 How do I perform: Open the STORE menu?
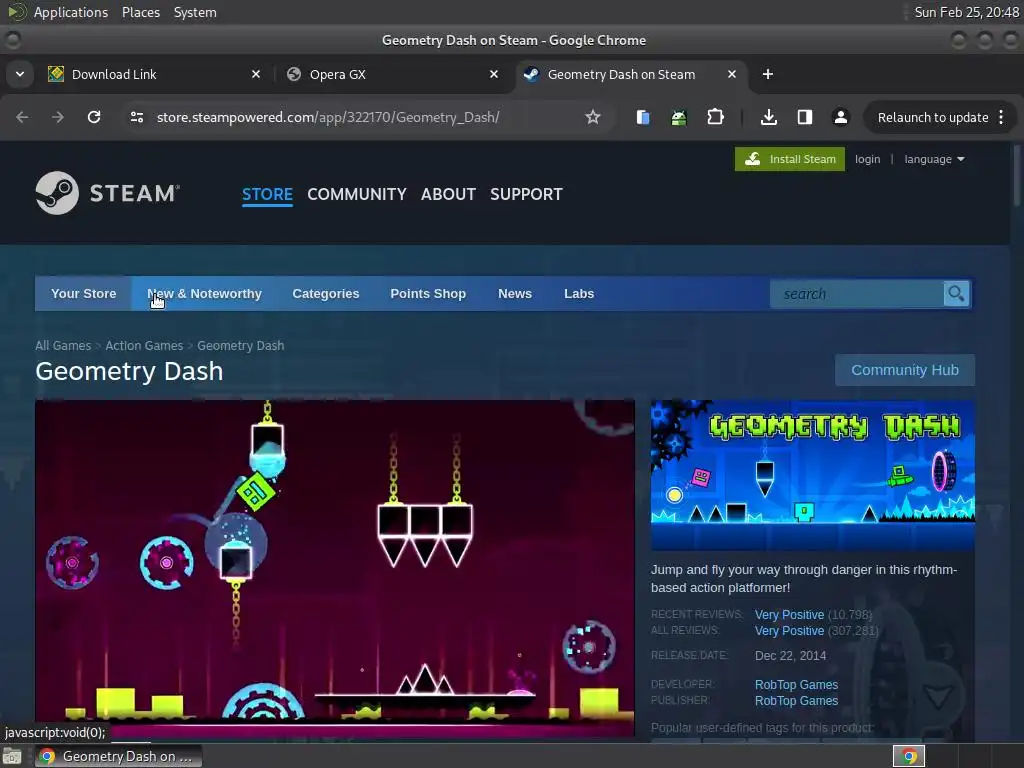pos(267,194)
